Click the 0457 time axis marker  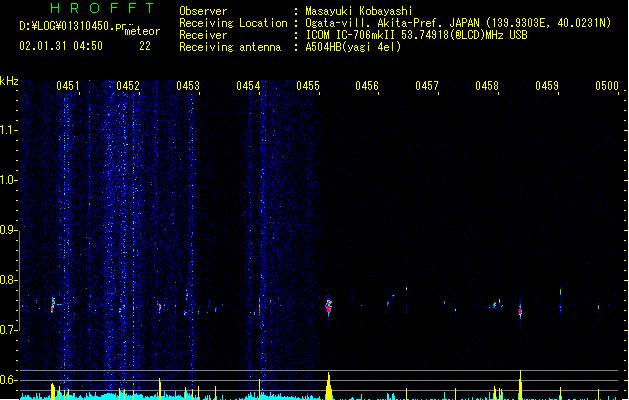(x=427, y=86)
